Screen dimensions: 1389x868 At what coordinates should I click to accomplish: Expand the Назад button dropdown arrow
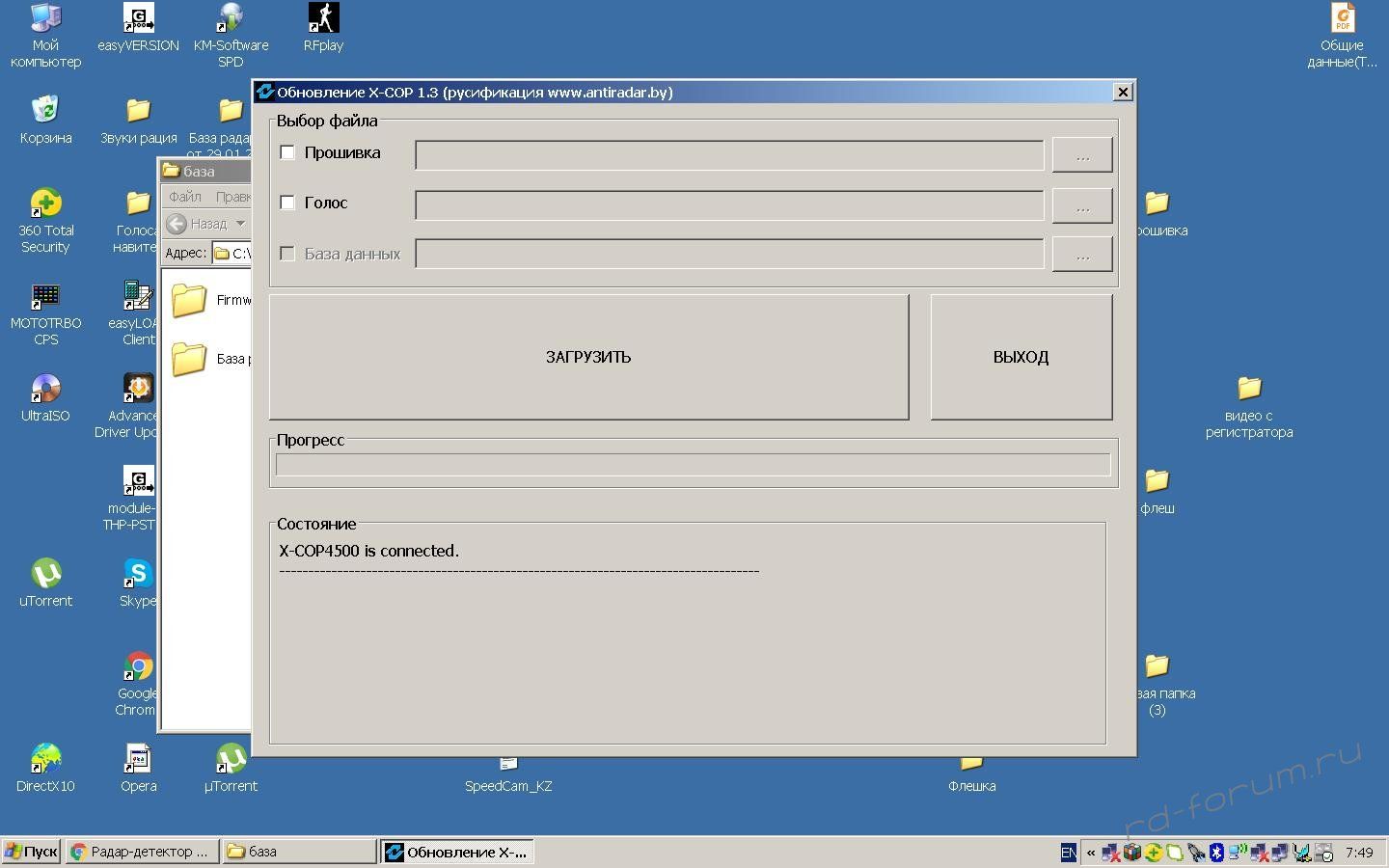click(240, 224)
